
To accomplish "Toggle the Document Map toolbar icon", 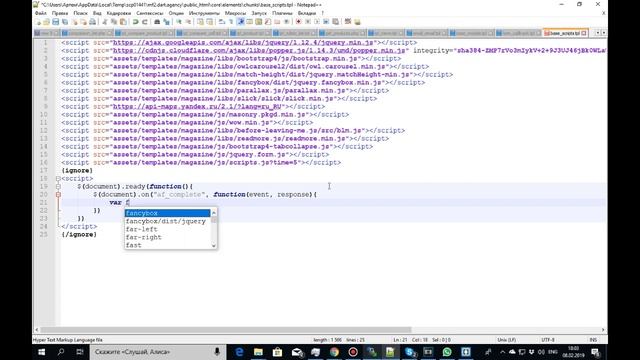I will tap(259, 22).
